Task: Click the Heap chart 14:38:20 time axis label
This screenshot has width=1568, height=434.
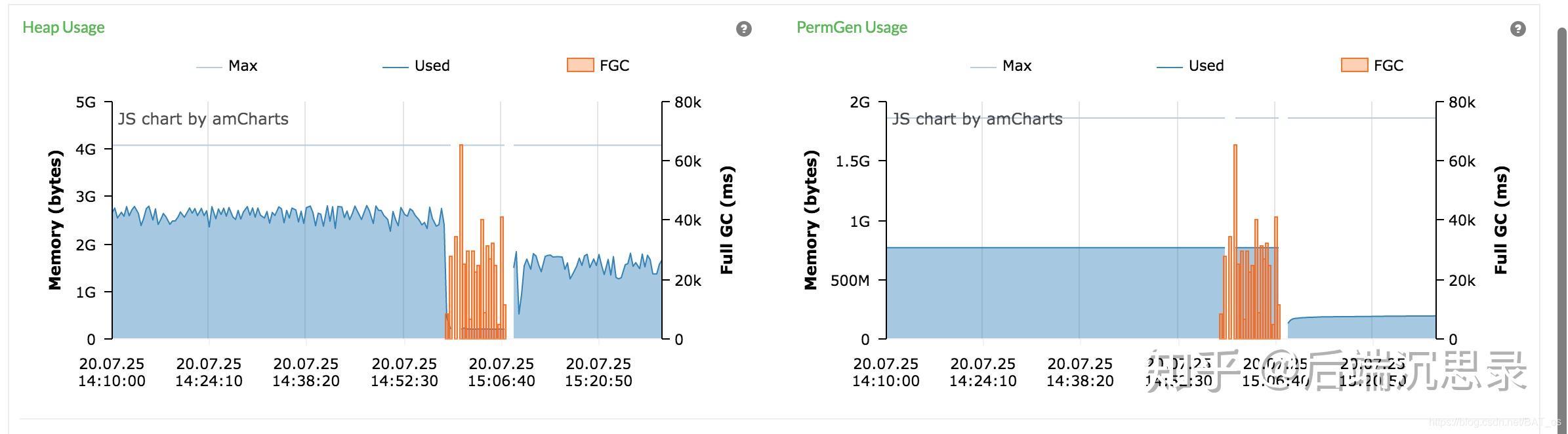Action: coord(306,372)
